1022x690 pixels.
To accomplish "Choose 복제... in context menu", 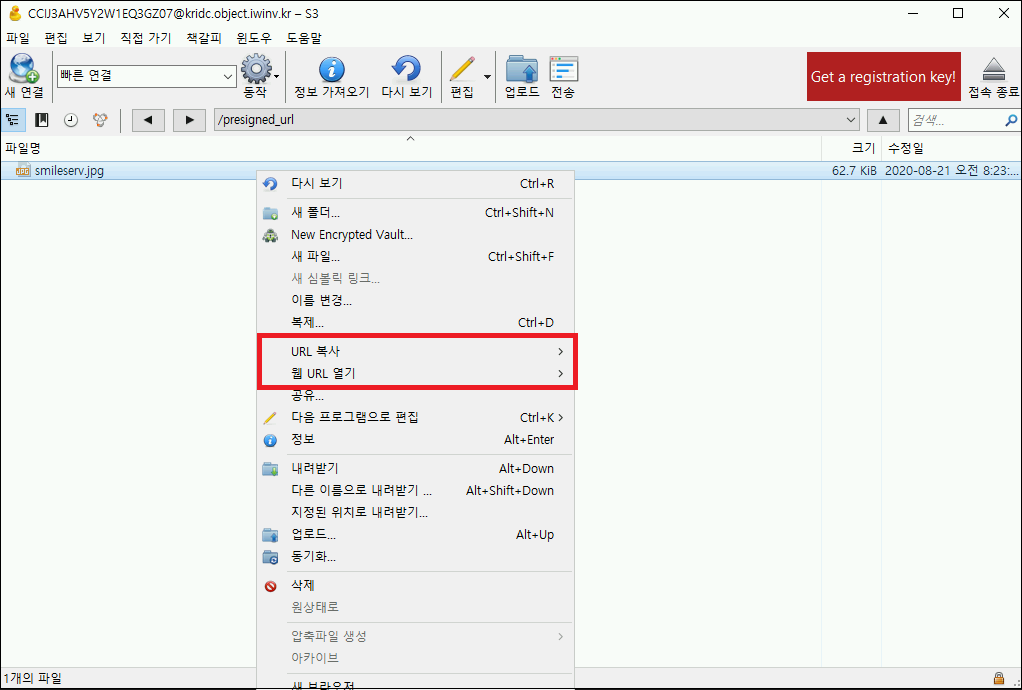I will pyautogui.click(x=416, y=323).
